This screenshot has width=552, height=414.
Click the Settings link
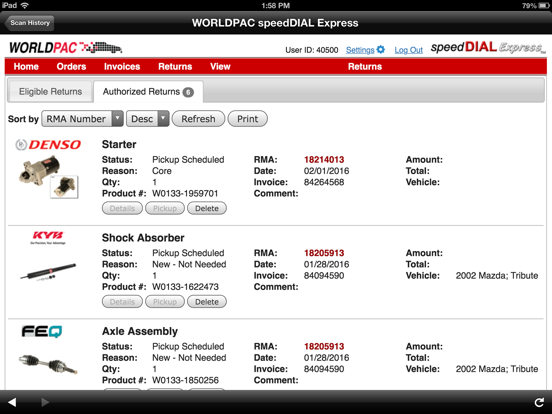coord(360,50)
